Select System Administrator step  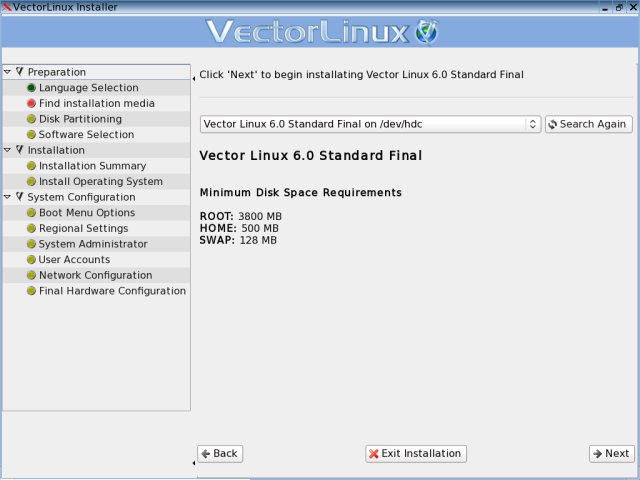[93, 244]
